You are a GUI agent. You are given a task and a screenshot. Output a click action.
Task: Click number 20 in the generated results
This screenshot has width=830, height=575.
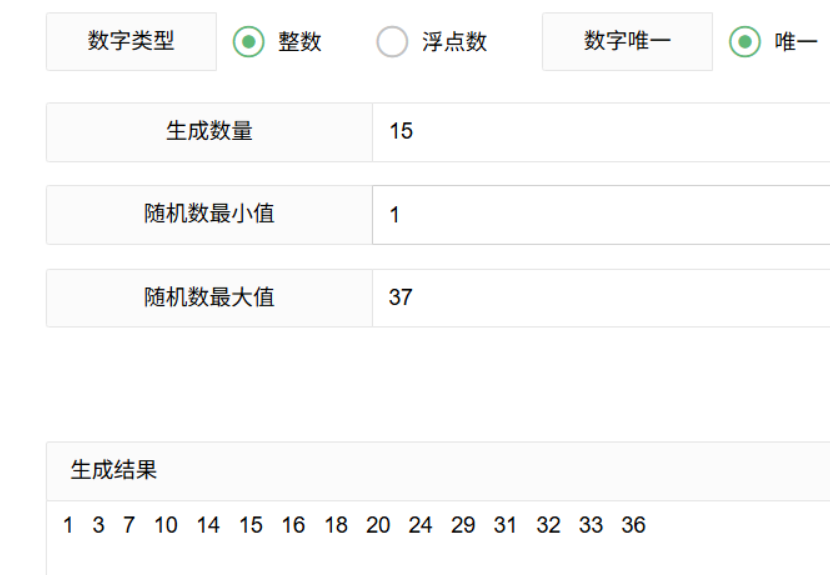(x=378, y=525)
